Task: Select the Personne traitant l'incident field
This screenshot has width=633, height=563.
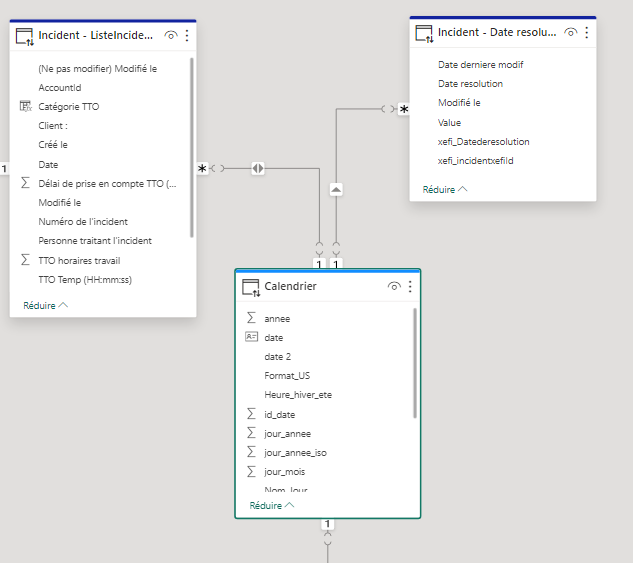Action: [95, 241]
